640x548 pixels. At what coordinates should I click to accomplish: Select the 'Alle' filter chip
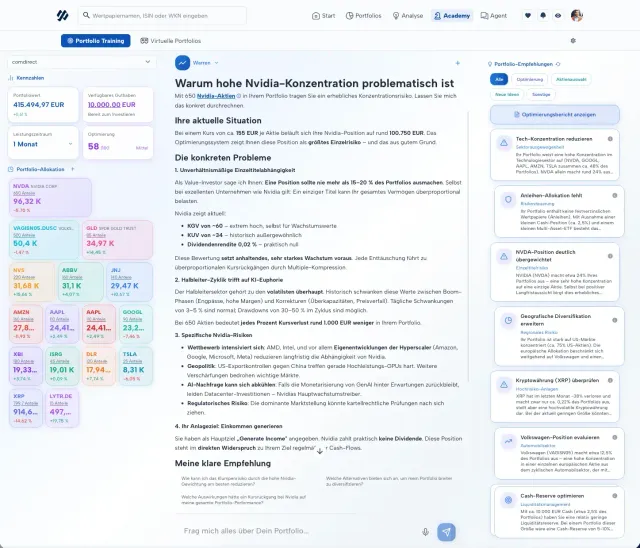[x=499, y=78]
